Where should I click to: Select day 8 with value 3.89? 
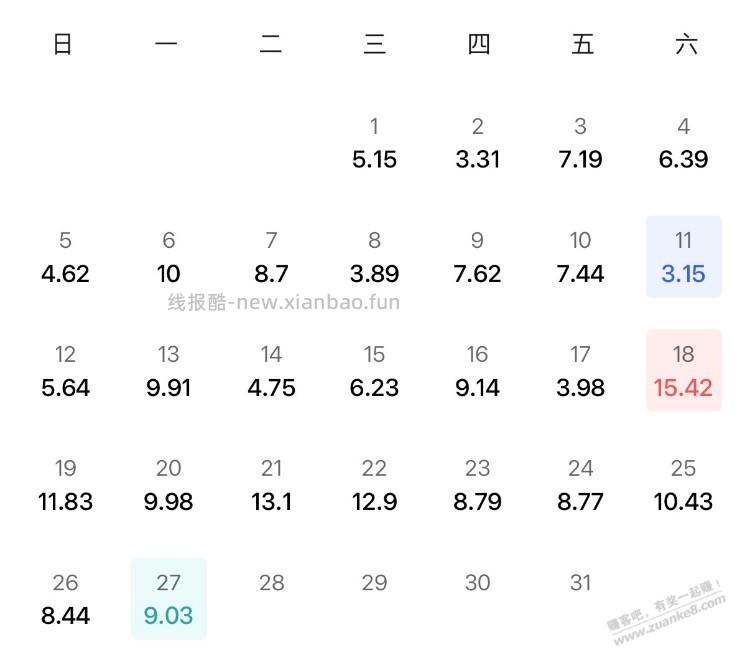(375, 257)
